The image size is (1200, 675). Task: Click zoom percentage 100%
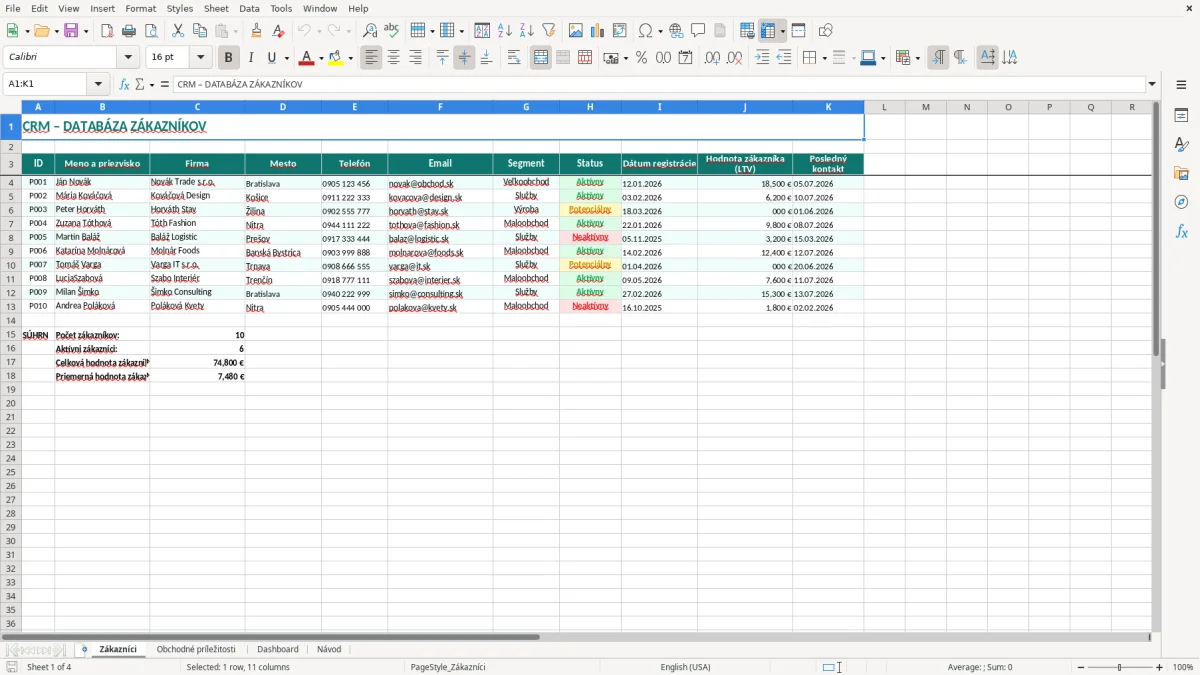point(1182,667)
